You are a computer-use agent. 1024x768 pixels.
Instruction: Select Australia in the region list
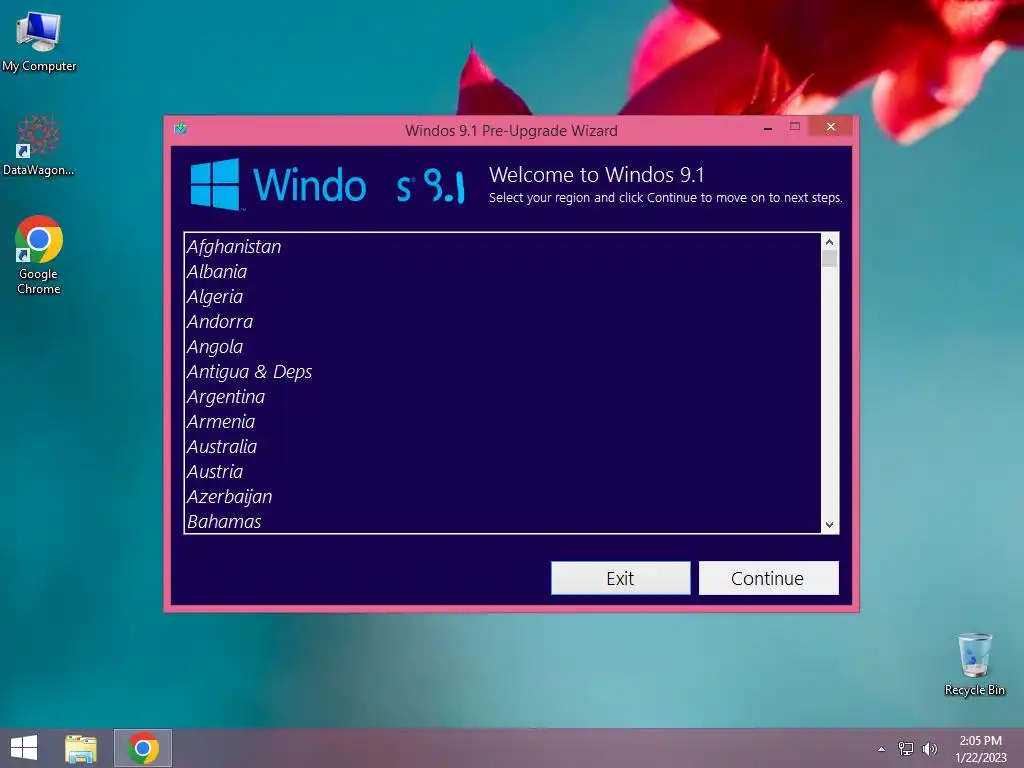click(502, 447)
